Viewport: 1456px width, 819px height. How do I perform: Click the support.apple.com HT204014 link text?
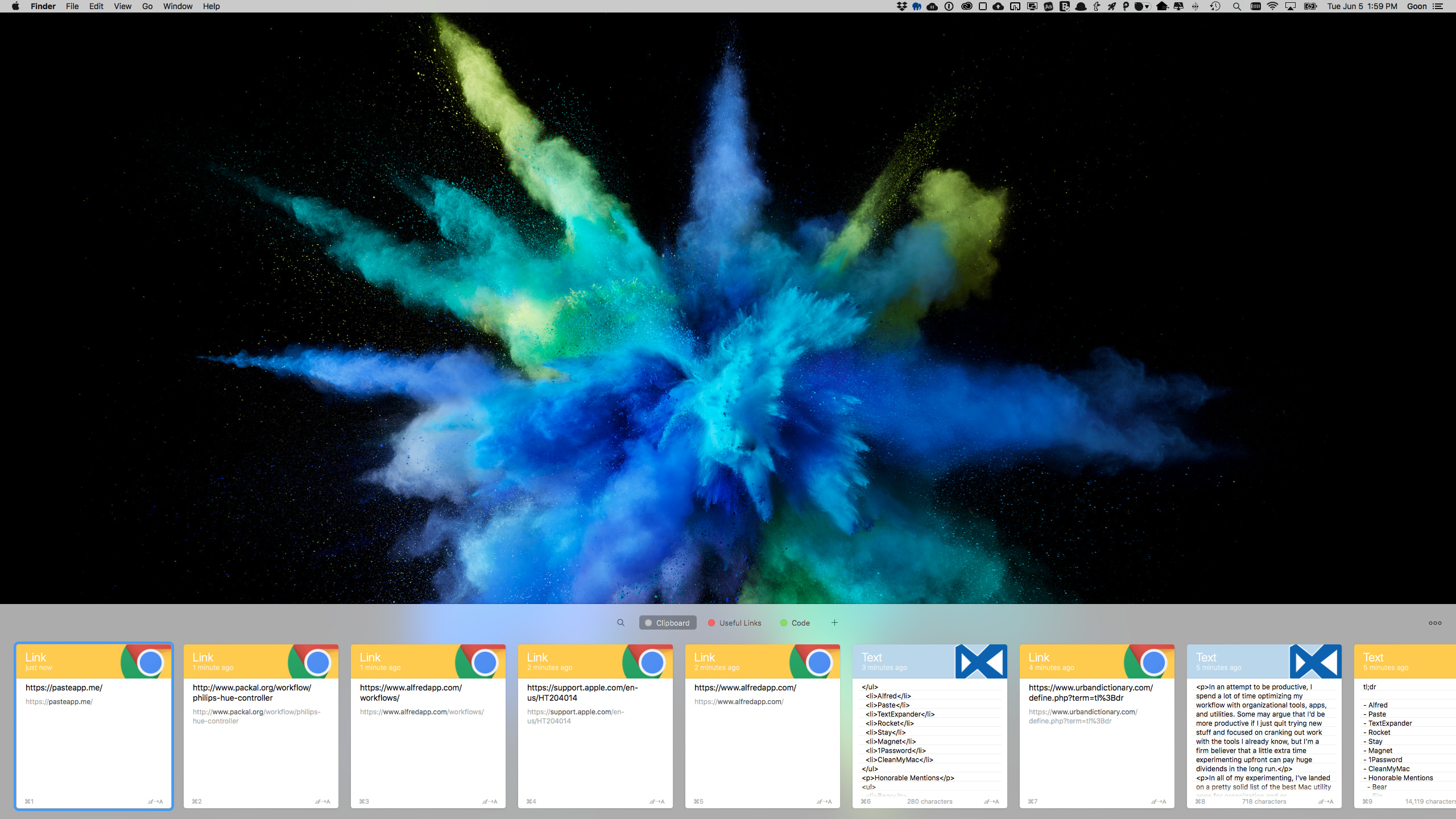[582, 693]
